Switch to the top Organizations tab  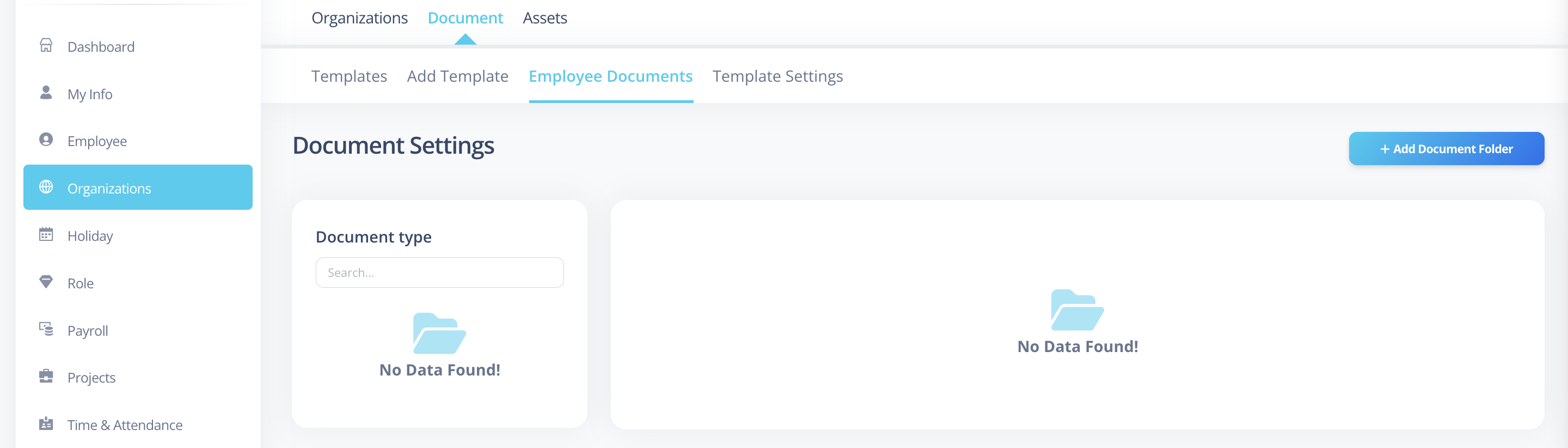(x=360, y=19)
